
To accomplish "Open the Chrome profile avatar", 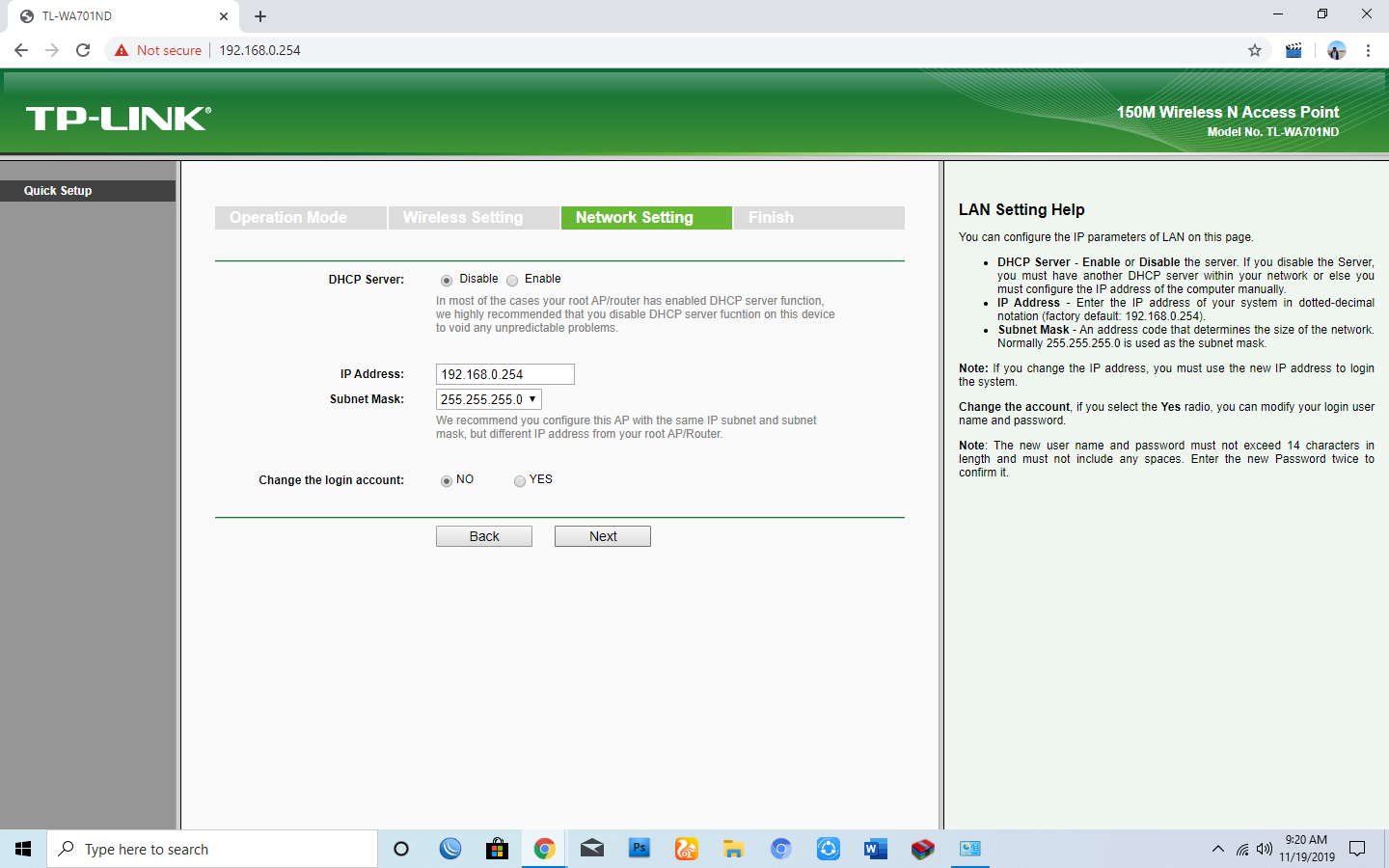I will (x=1336, y=50).
